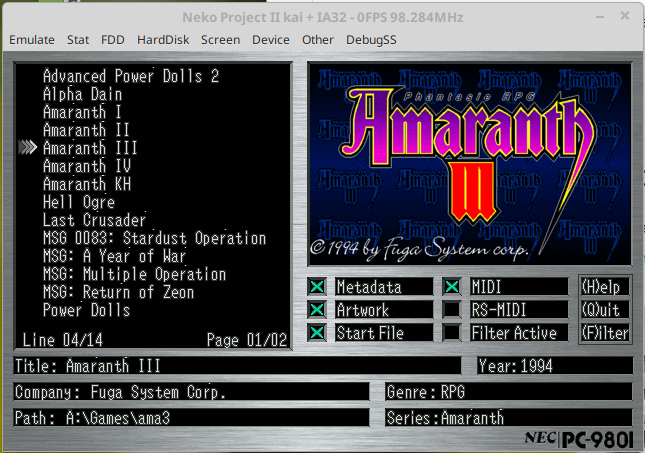Open the Emulate menu
This screenshot has height=453, width=645.
click(x=33, y=40)
